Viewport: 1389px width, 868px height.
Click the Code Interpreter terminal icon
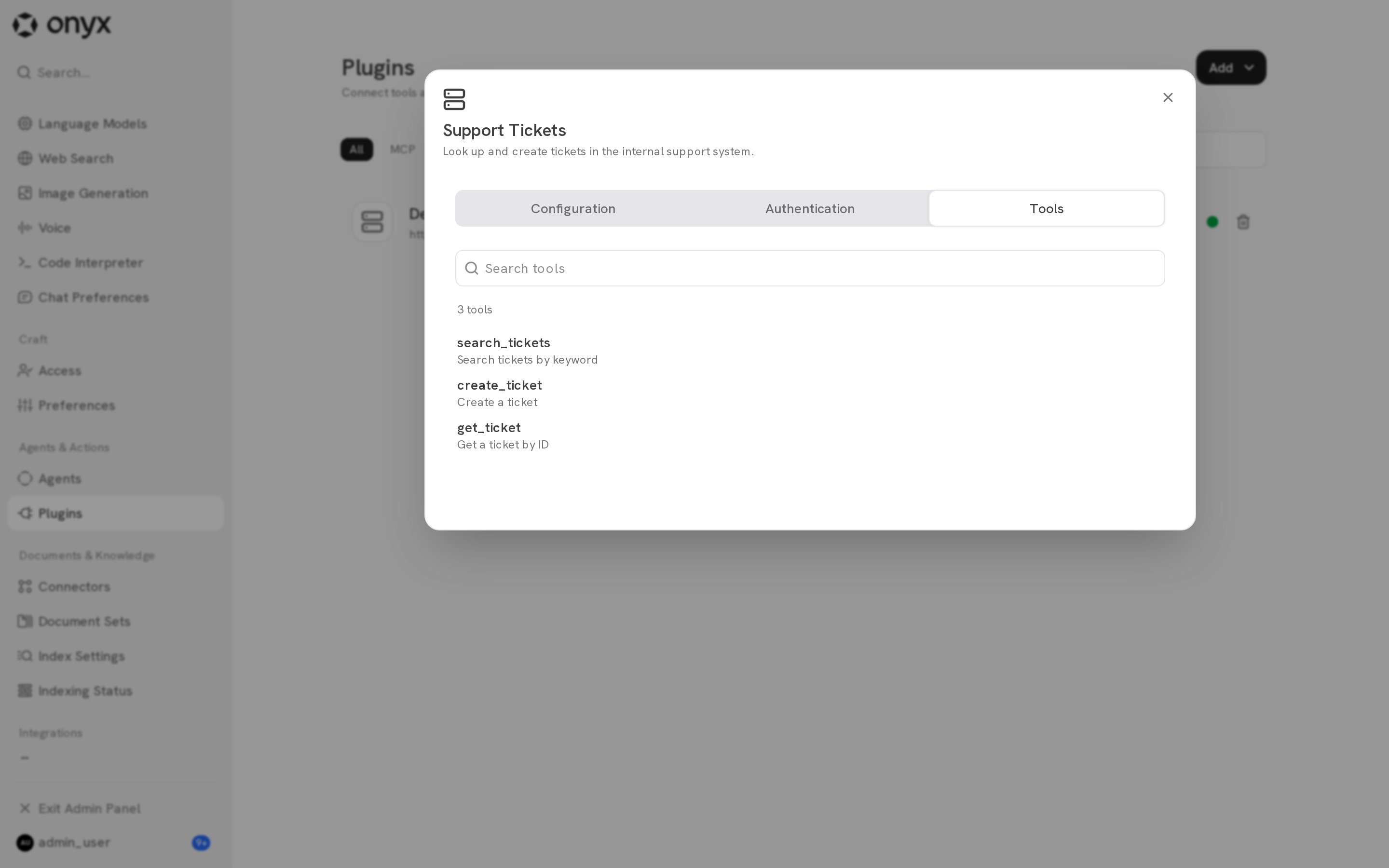pyautogui.click(x=25, y=262)
